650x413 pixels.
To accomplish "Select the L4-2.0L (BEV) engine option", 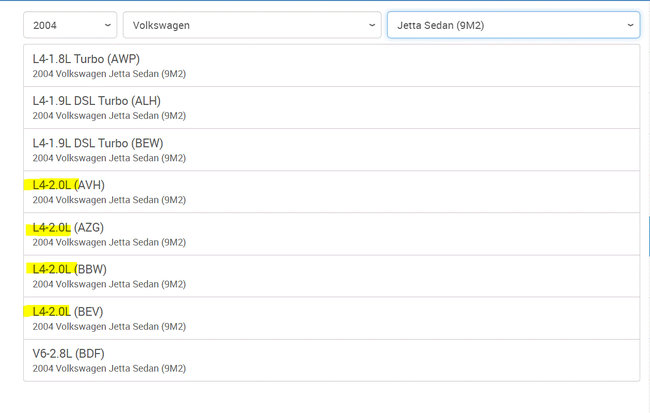I will 330,317.
